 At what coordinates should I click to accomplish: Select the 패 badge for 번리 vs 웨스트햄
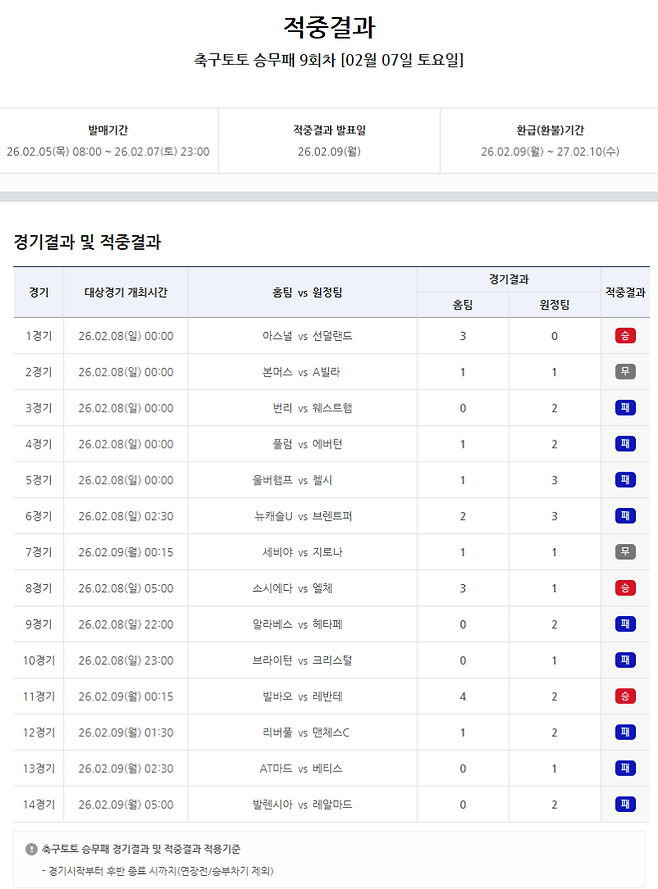pos(625,408)
